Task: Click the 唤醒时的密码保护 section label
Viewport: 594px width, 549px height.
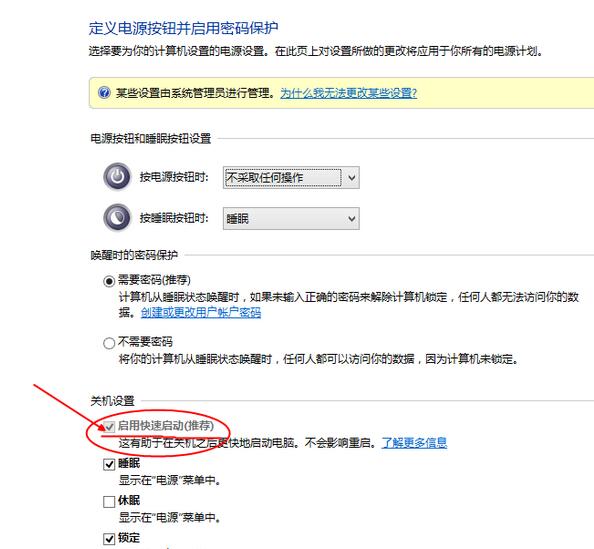Action: coord(134,255)
